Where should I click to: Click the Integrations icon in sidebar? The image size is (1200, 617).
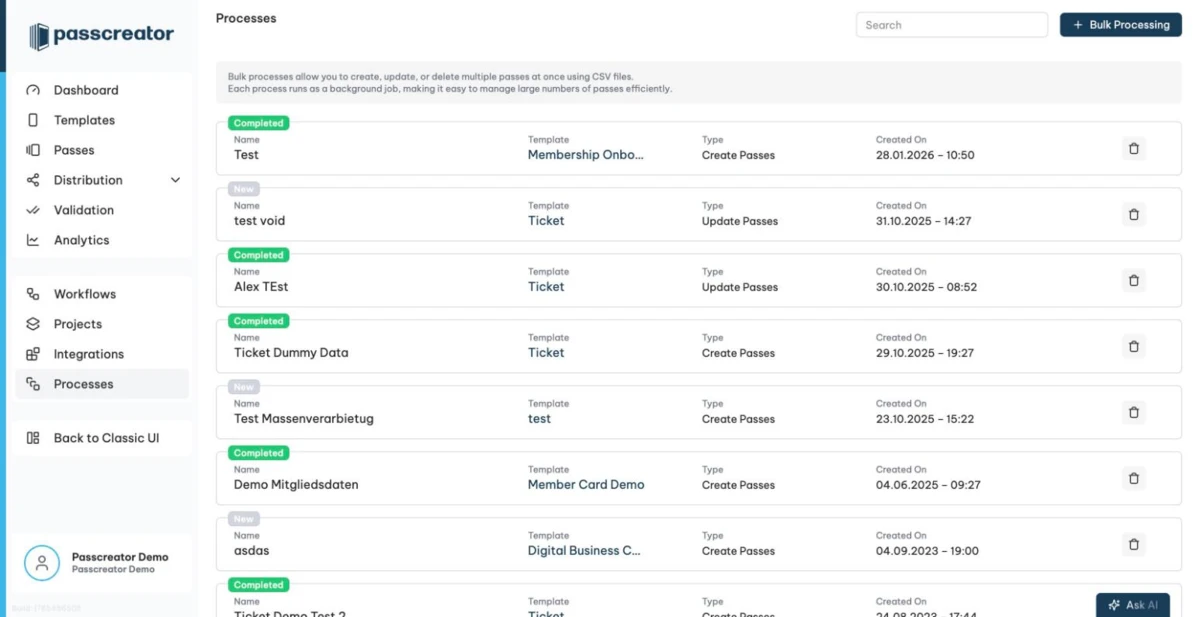(33, 354)
